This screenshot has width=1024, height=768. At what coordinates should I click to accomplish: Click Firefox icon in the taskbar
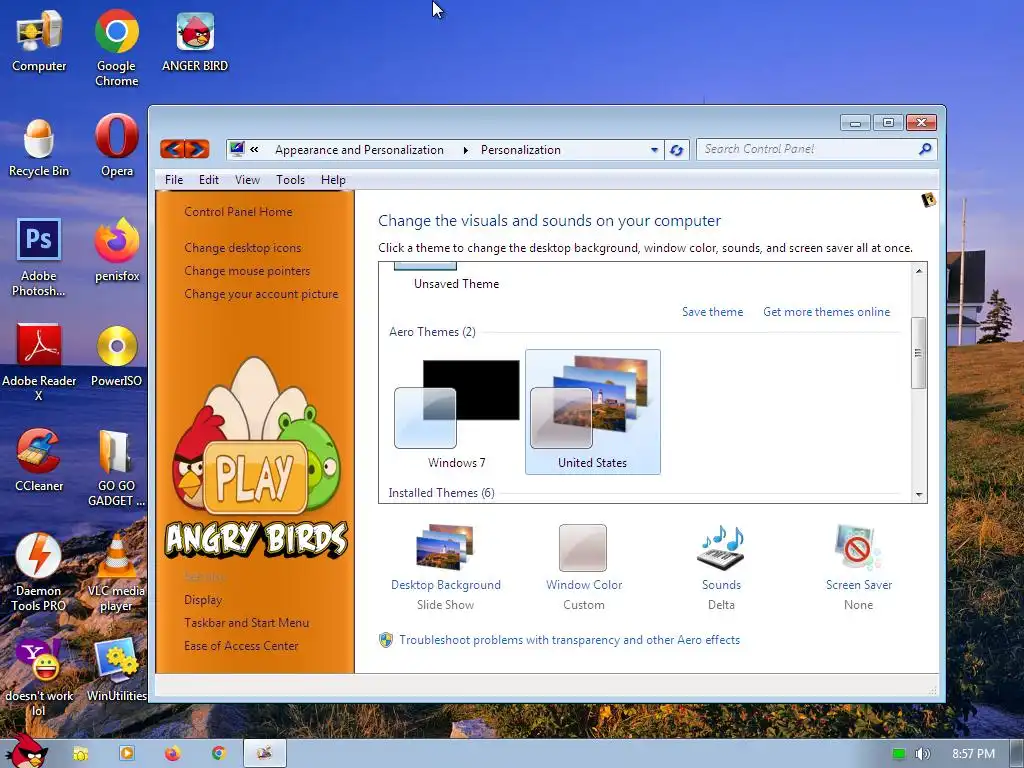click(x=172, y=754)
